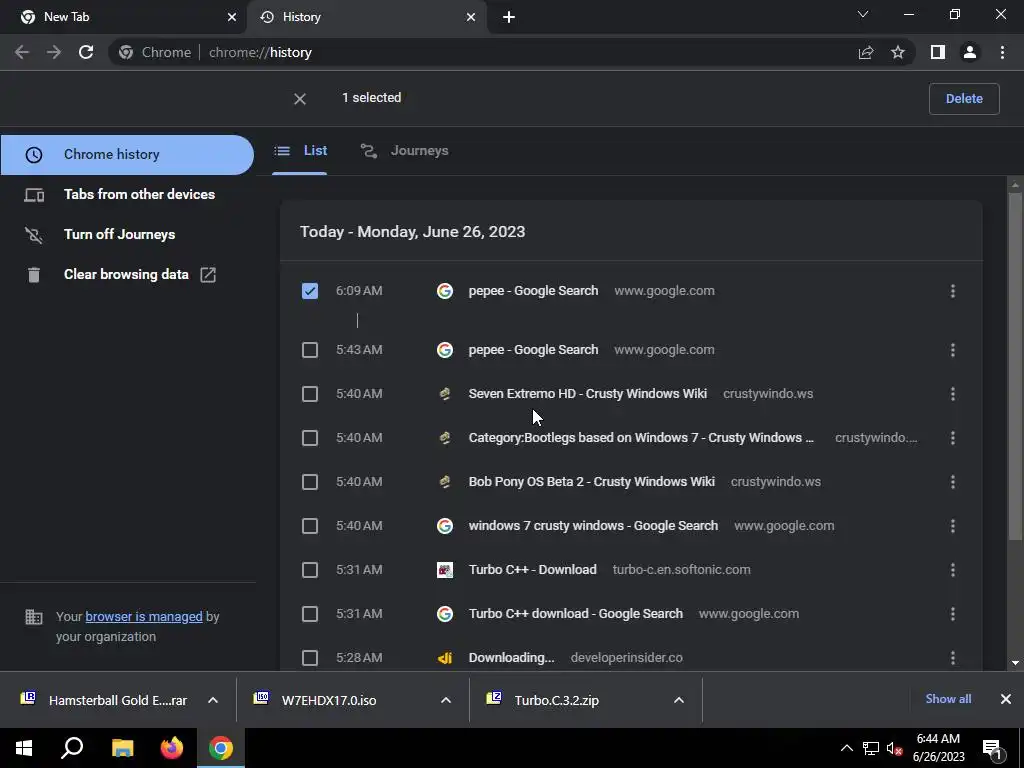Cancel selection with the X icon
Image resolution: width=1024 pixels, height=768 pixels.
300,99
